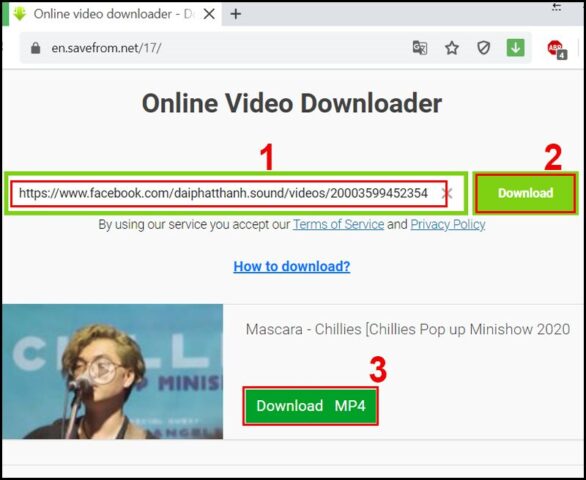Click the Online Video Downloader heading
This screenshot has height=480, width=586.
click(x=292, y=103)
